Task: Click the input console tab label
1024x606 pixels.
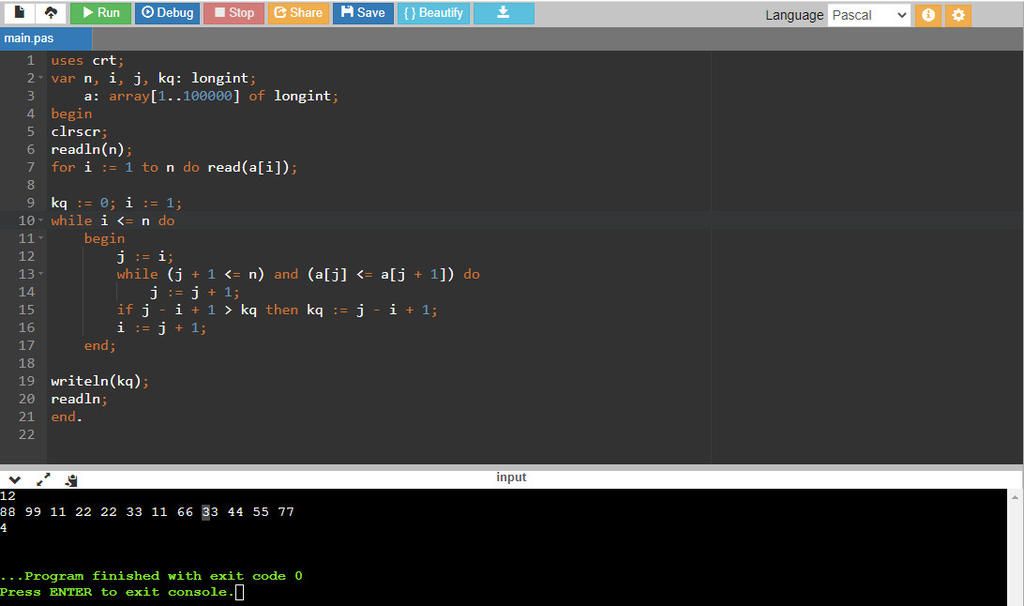Action: (x=511, y=477)
